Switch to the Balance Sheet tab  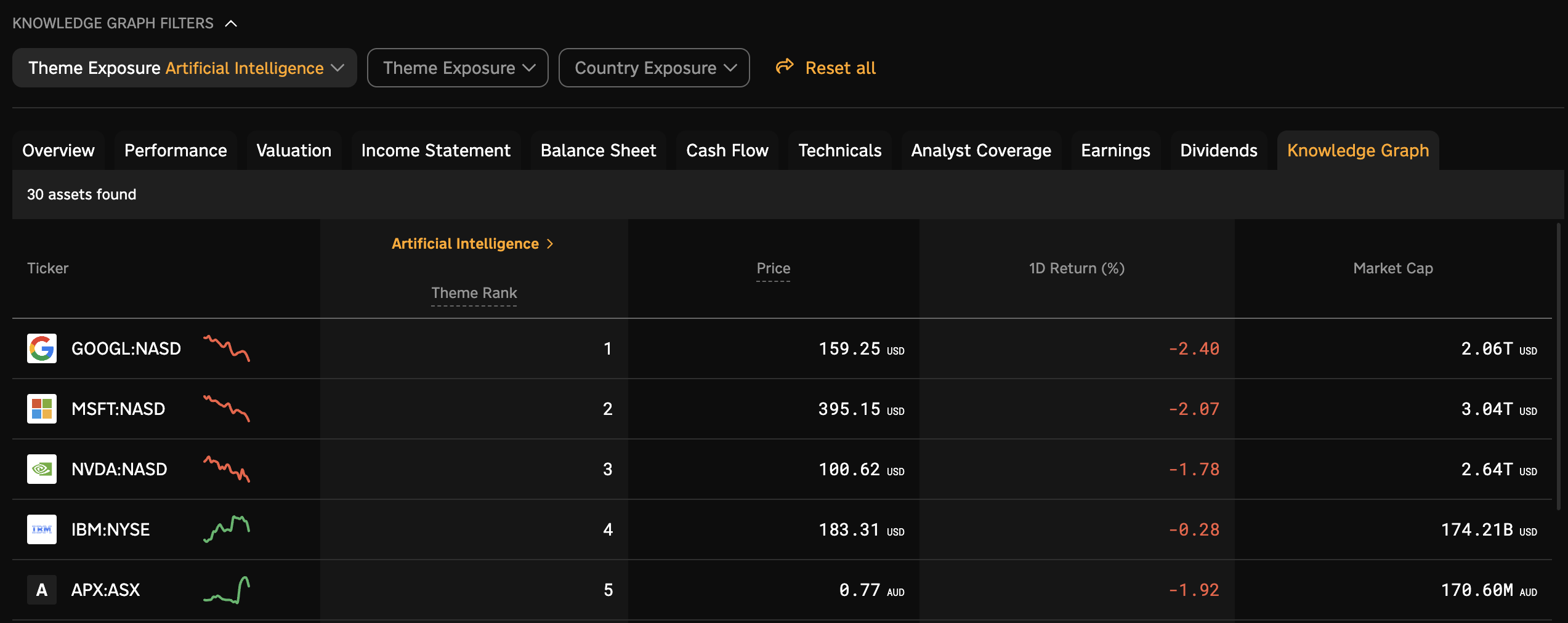coord(599,150)
